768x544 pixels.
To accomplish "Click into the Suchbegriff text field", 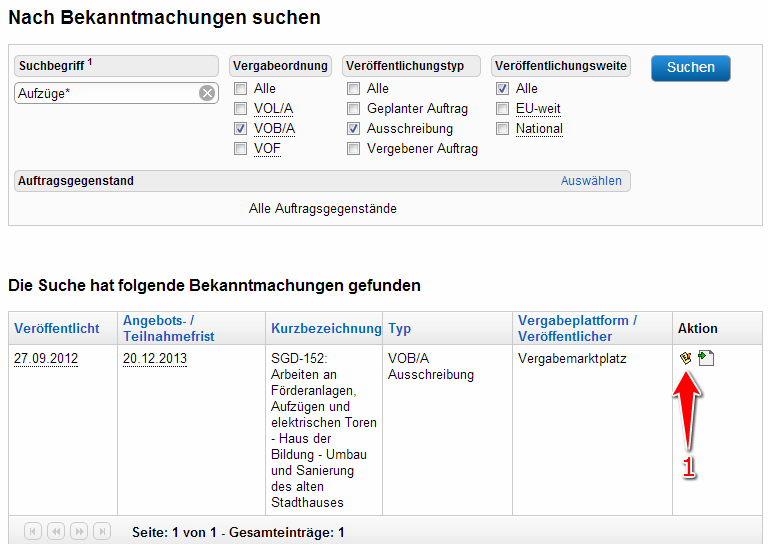I will pyautogui.click(x=105, y=93).
